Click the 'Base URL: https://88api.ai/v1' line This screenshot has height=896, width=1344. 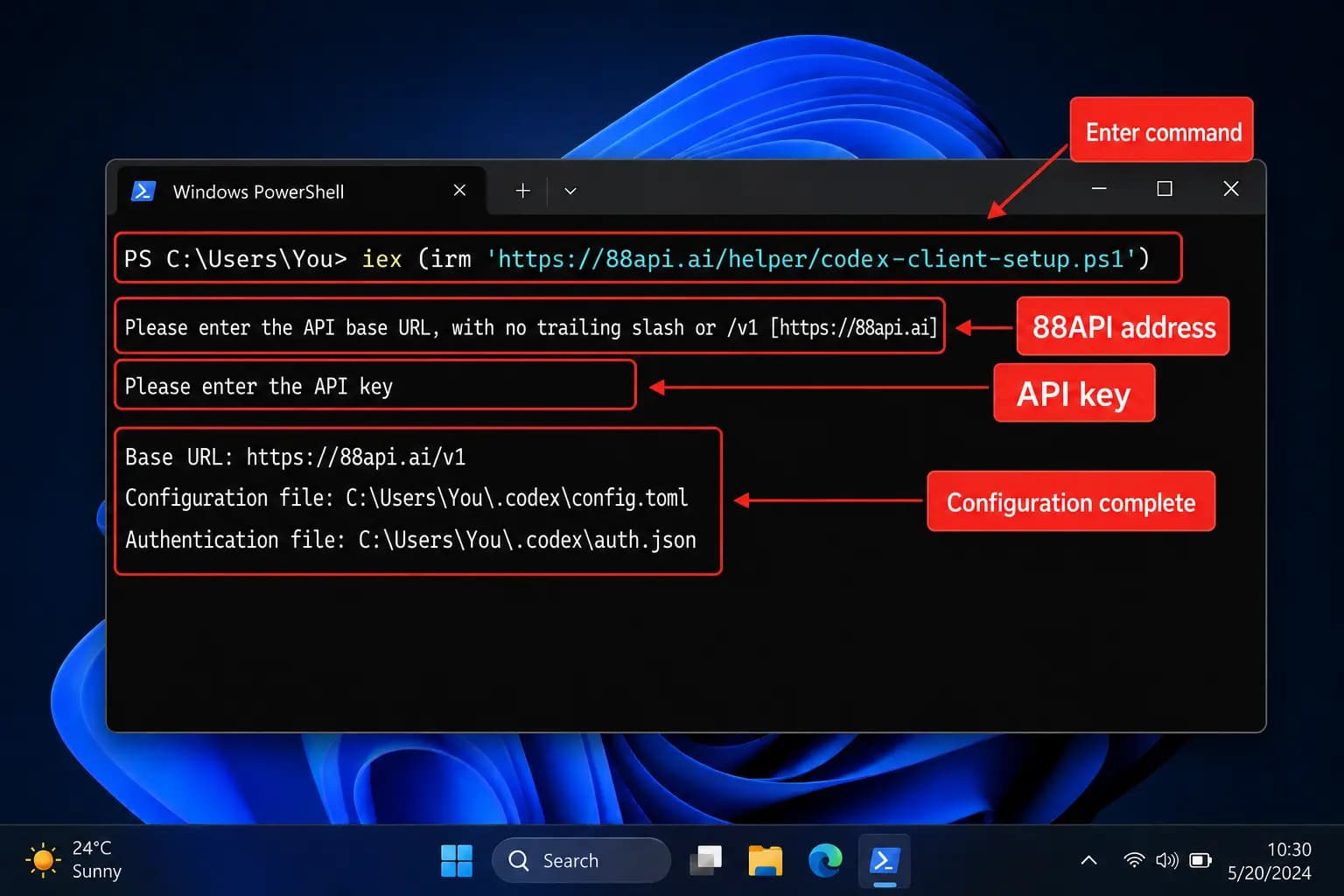pyautogui.click(x=295, y=457)
